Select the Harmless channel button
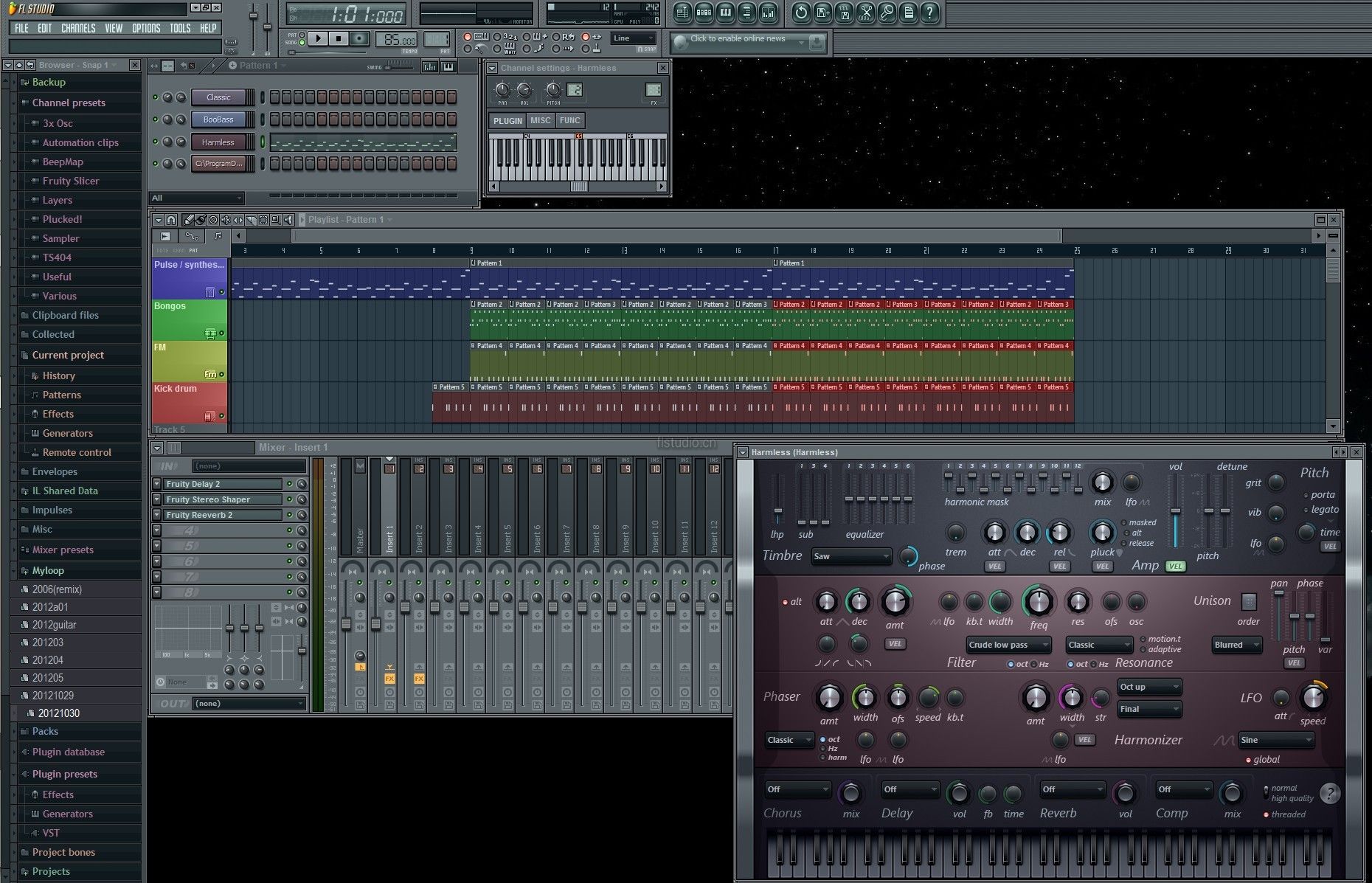The width and height of the screenshot is (1372, 883). pos(218,142)
